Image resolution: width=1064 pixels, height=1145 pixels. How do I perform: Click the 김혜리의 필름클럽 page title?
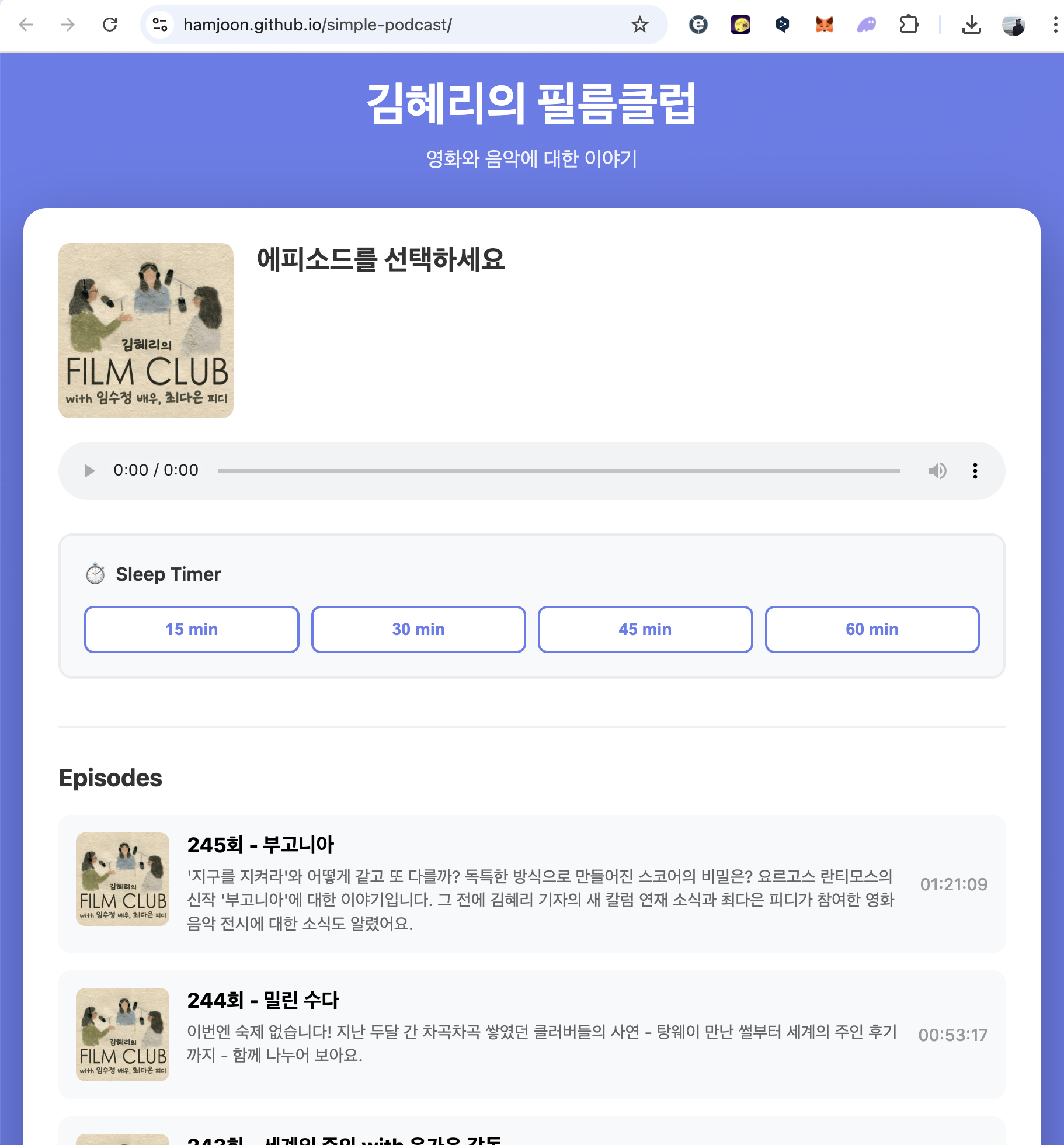coord(531,104)
